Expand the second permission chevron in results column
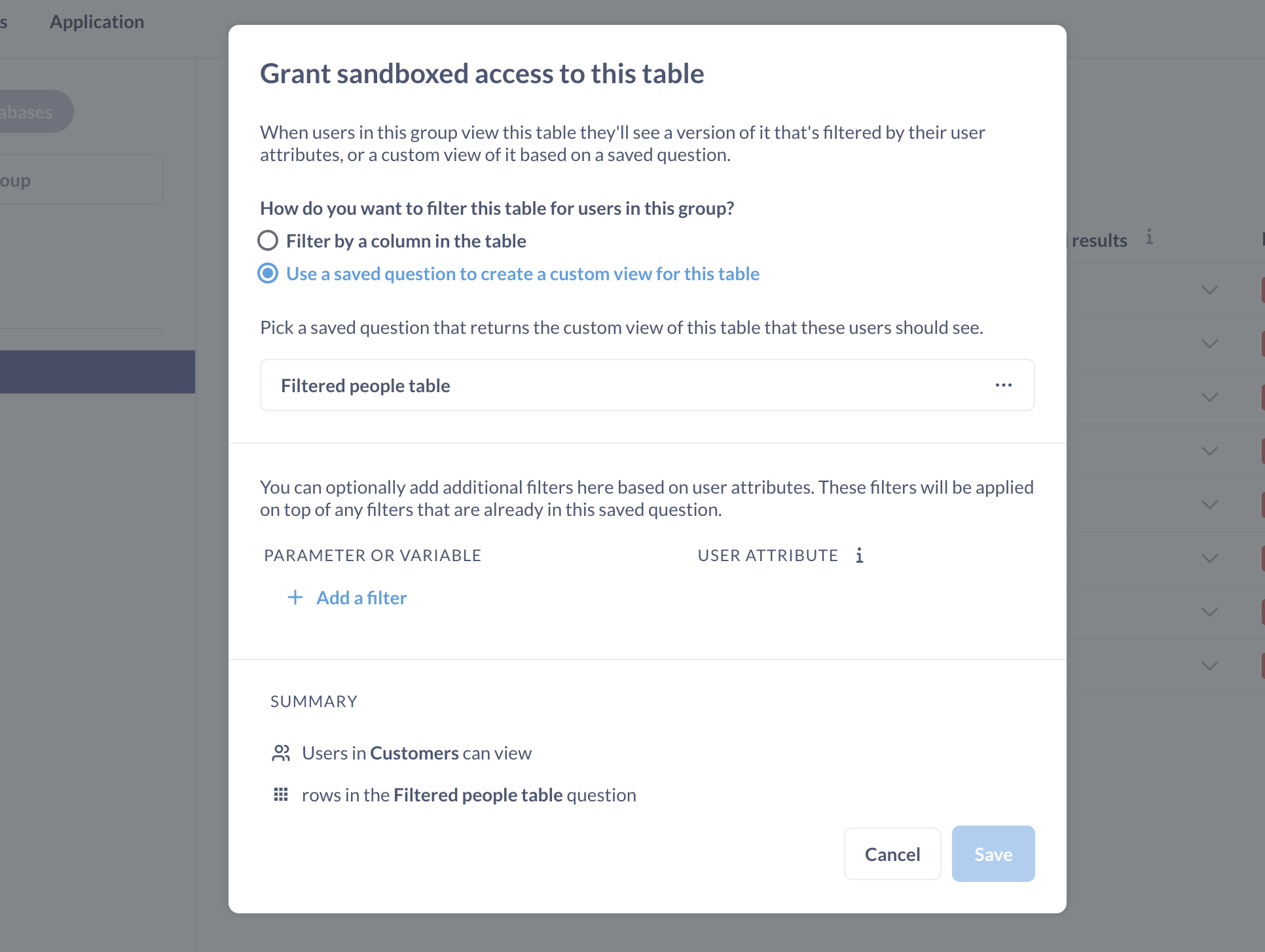This screenshot has width=1265, height=952. click(x=1209, y=344)
